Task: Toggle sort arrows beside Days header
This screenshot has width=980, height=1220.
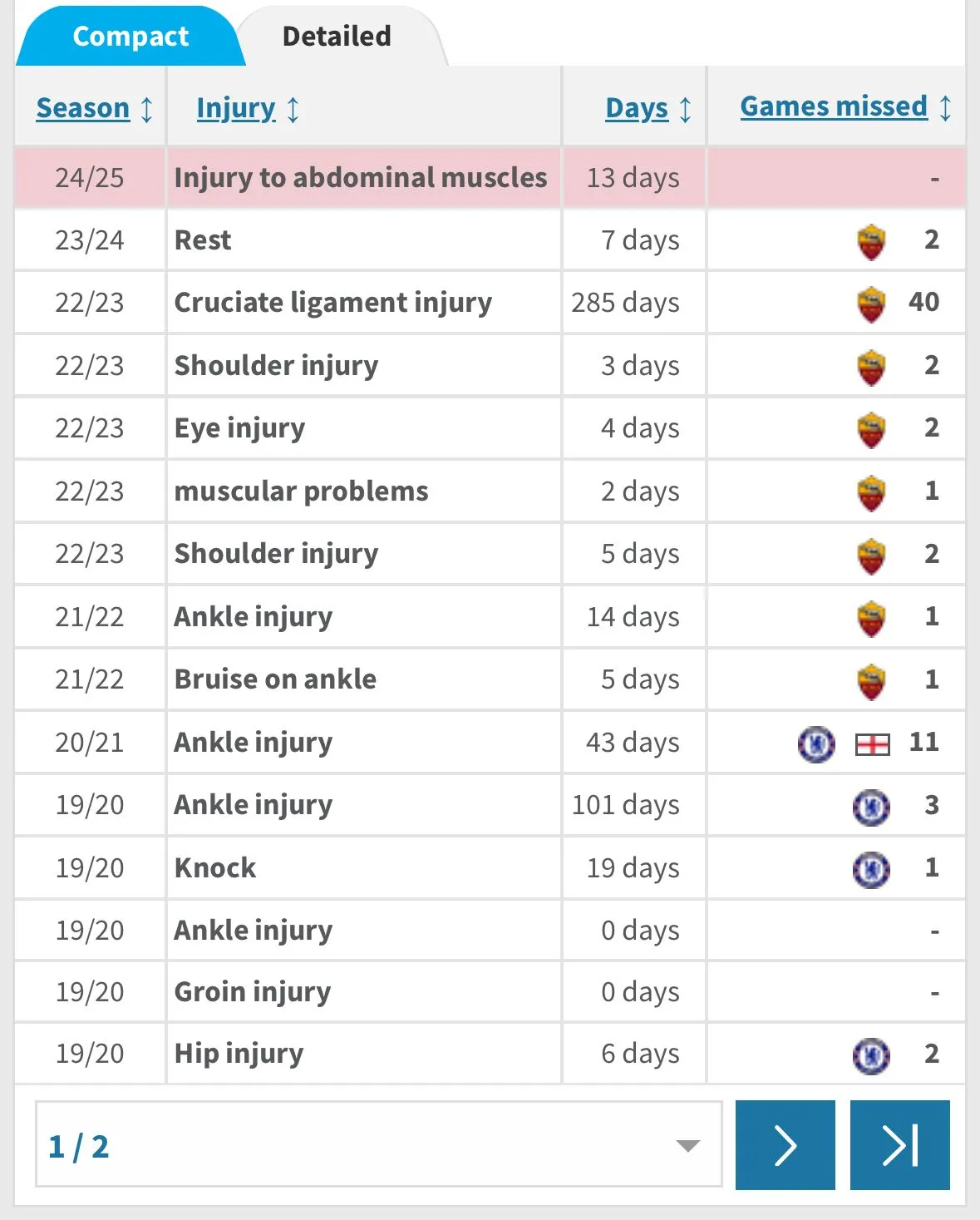Action: 685,109
